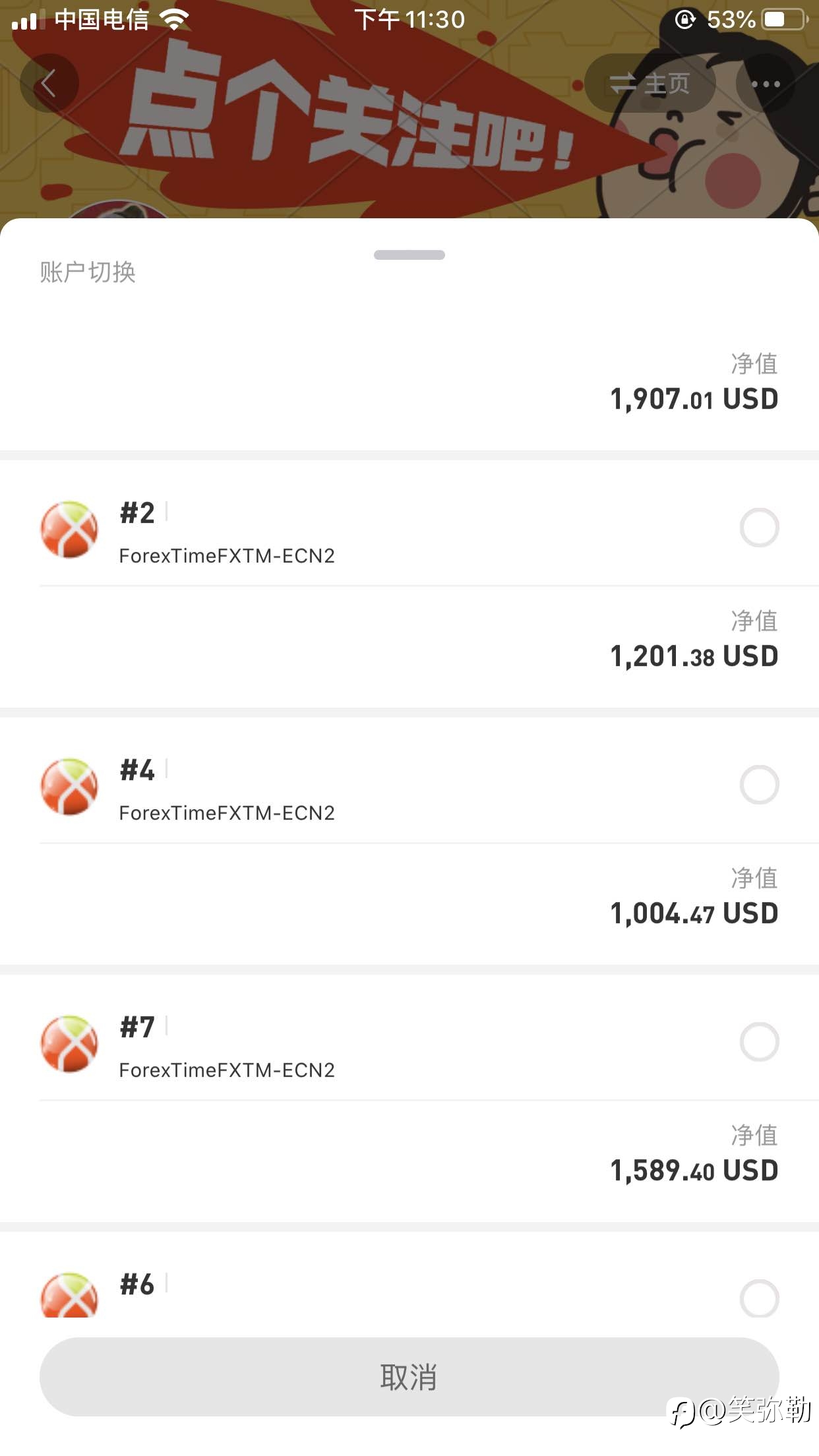Screen dimensions: 819x1456
Task: Select the radio button for account #4
Action: [759, 785]
